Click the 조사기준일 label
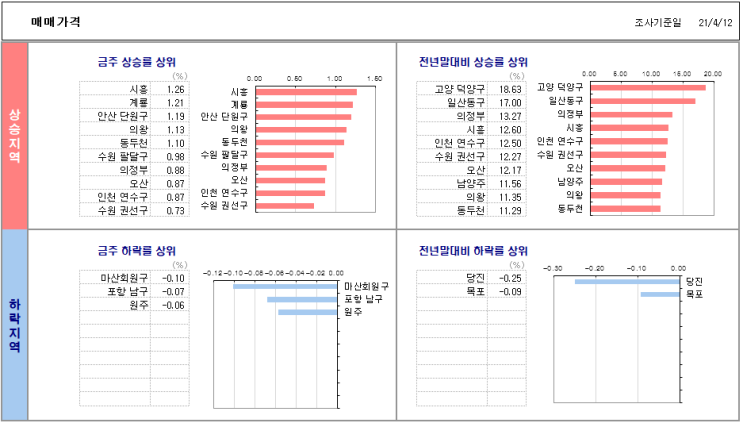 pyautogui.click(x=658, y=22)
